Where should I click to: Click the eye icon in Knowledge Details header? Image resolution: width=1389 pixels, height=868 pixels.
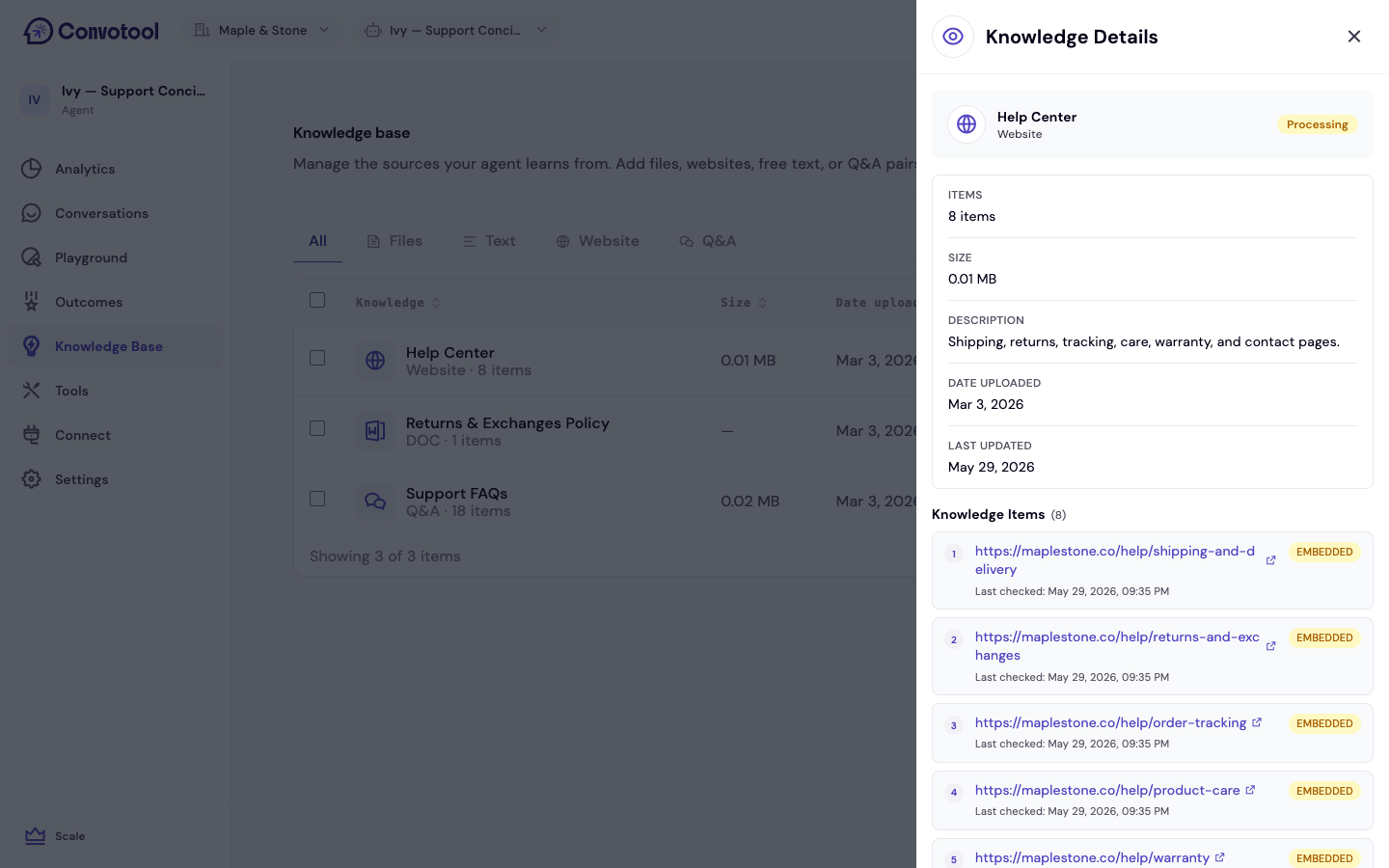(953, 37)
